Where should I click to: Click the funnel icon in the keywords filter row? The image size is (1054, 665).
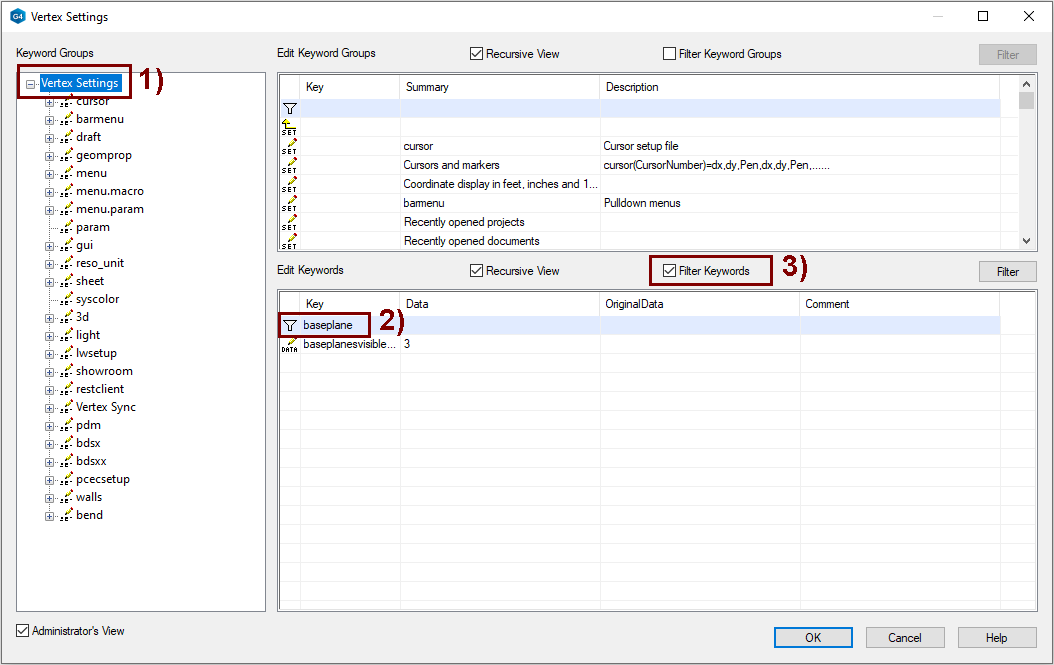coord(289,325)
